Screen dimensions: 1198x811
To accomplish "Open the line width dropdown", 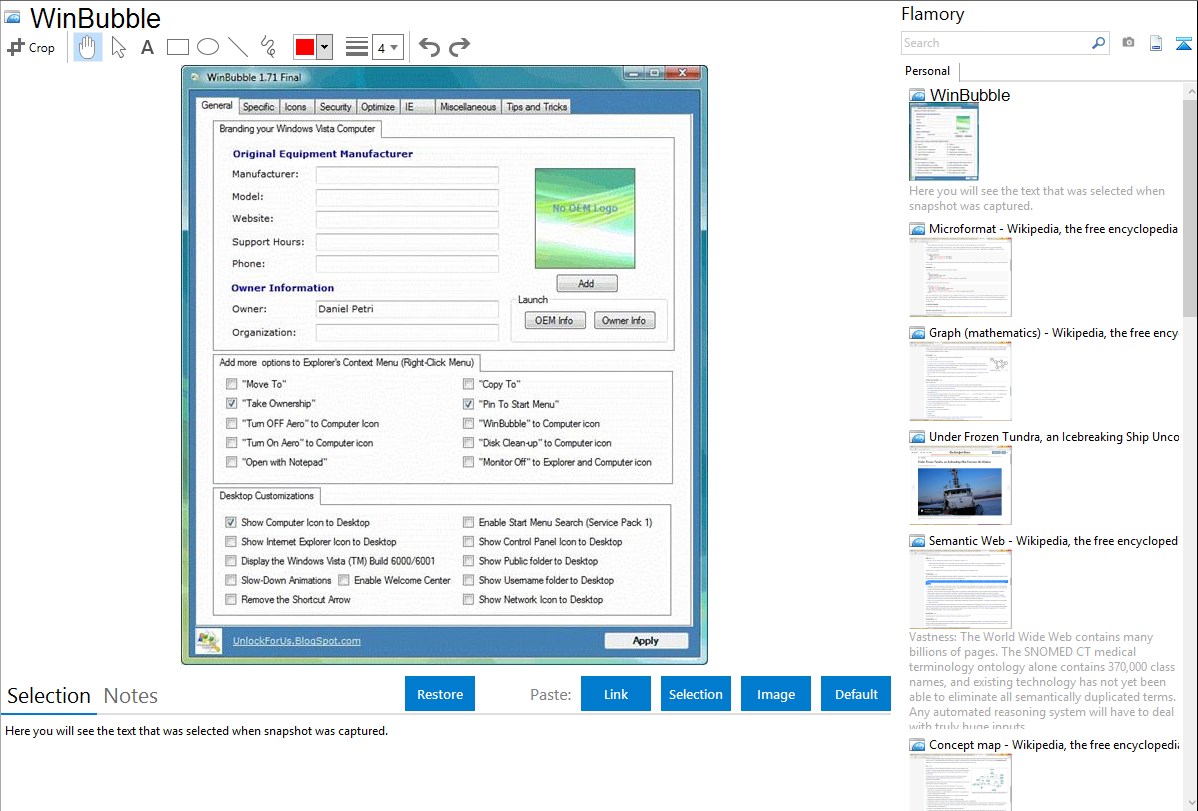I will coord(387,47).
